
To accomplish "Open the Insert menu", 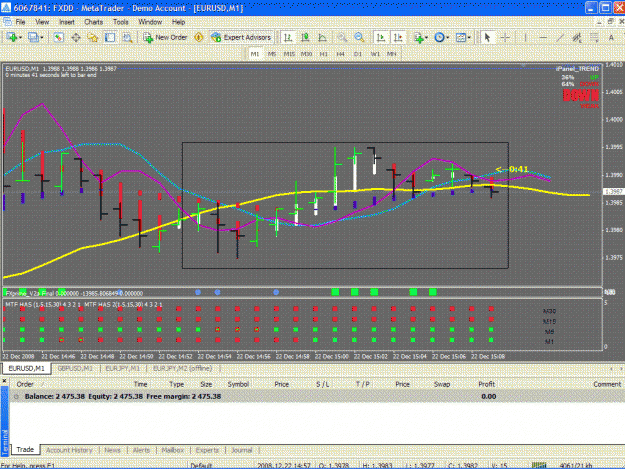I will (x=67, y=22).
